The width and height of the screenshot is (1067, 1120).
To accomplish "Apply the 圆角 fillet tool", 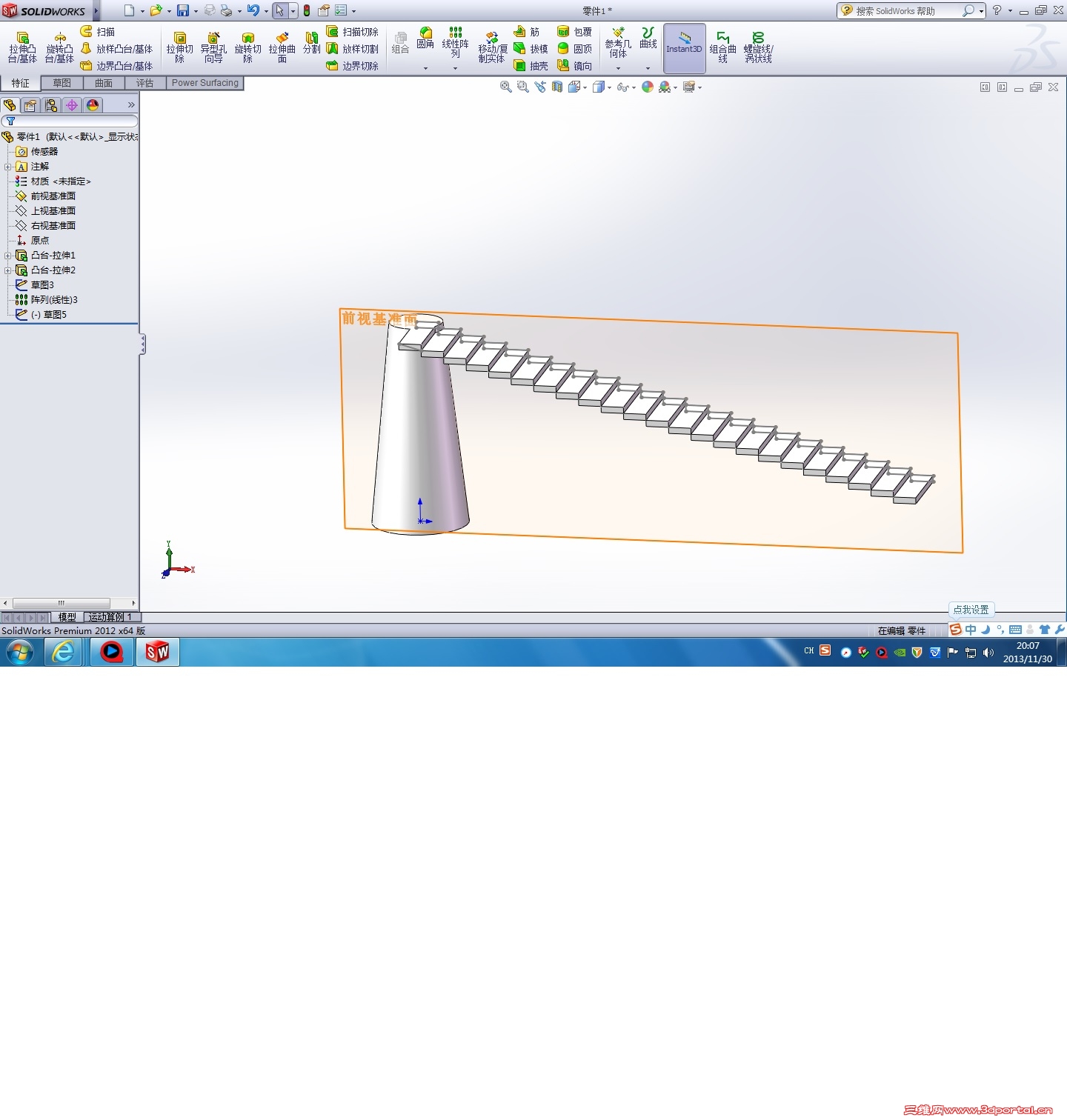I will [425, 38].
